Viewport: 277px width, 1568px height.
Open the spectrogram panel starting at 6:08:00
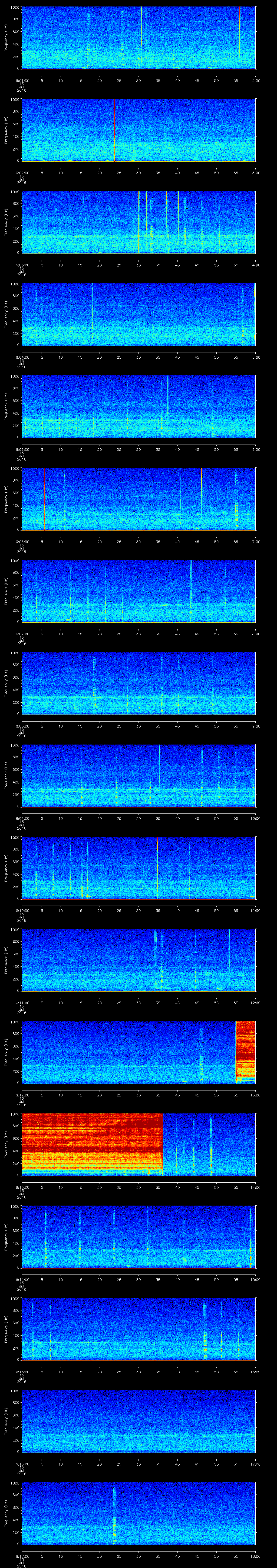tap(138, 683)
